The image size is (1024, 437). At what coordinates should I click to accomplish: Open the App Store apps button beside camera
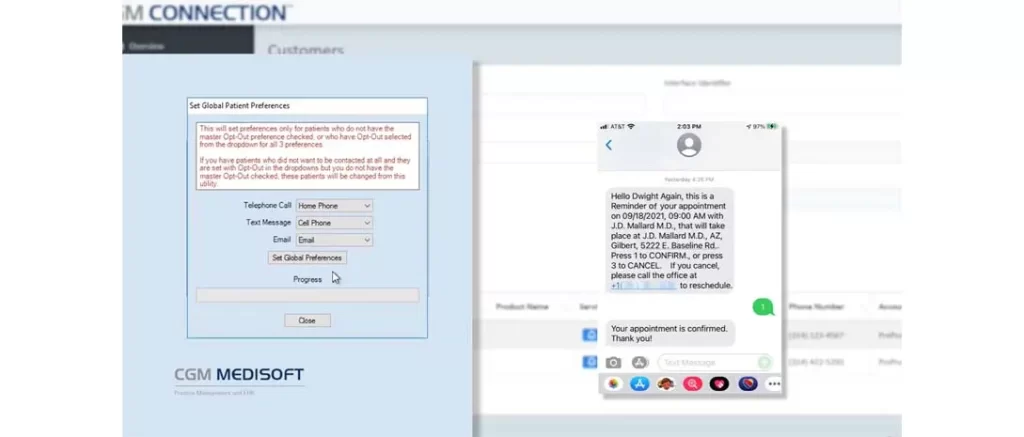coord(639,363)
